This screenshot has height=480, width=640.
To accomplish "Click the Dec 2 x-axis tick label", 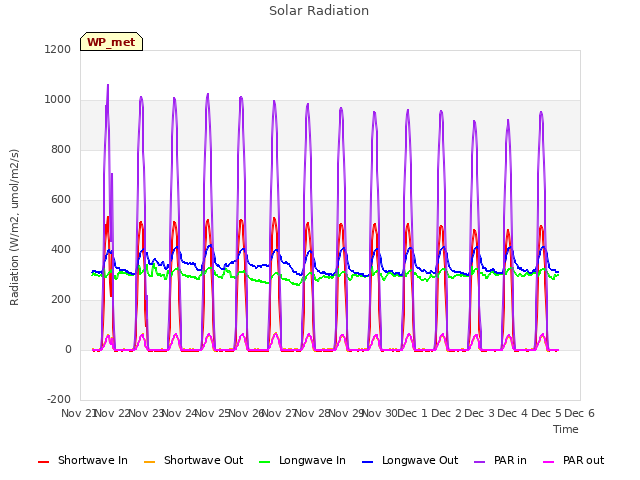I will 446,413.
